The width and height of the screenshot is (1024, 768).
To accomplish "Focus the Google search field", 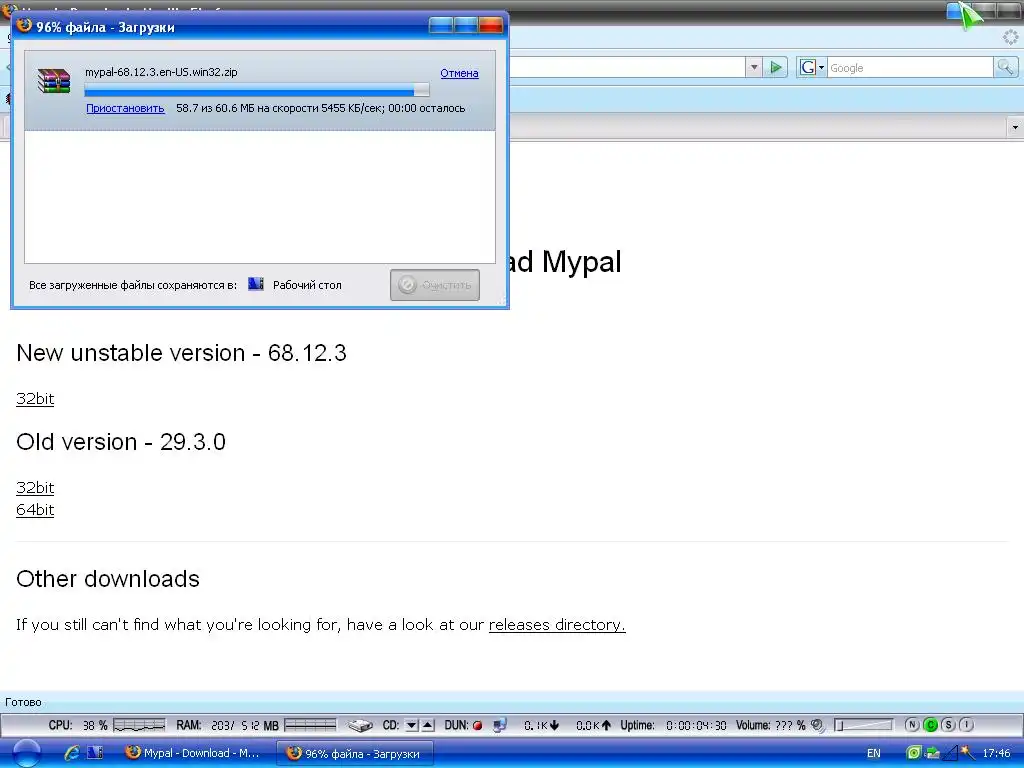I will click(x=910, y=68).
